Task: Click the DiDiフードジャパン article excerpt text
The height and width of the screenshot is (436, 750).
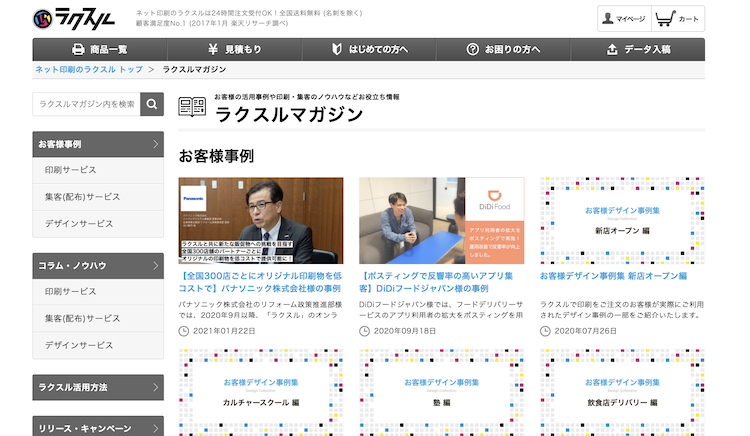Action: click(x=441, y=310)
